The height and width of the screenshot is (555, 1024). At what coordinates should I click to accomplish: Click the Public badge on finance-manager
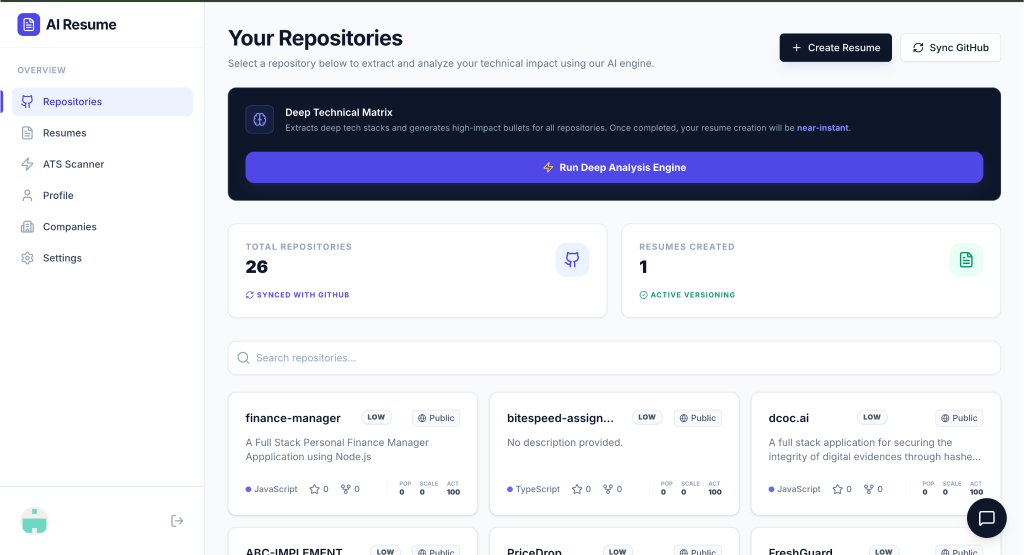click(x=436, y=418)
